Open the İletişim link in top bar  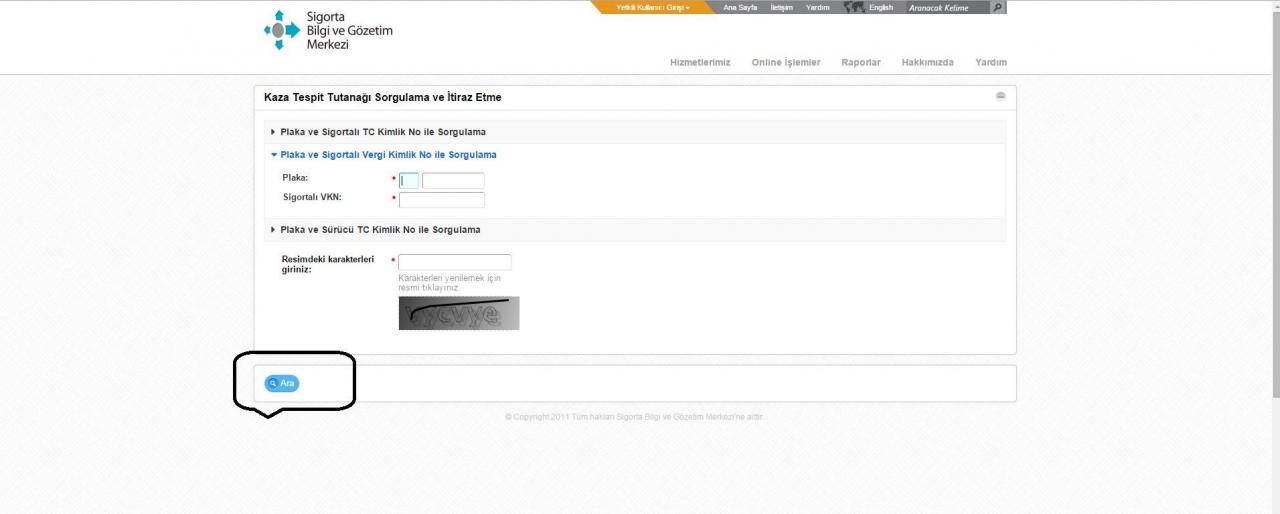click(x=781, y=7)
